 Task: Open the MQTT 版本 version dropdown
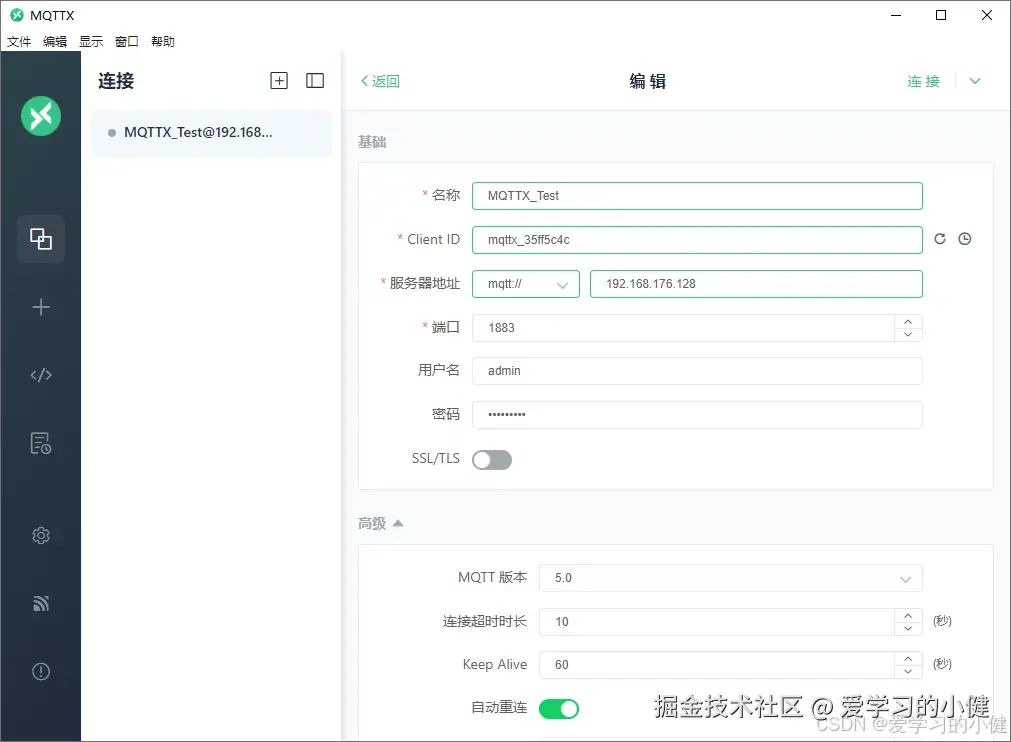point(730,578)
